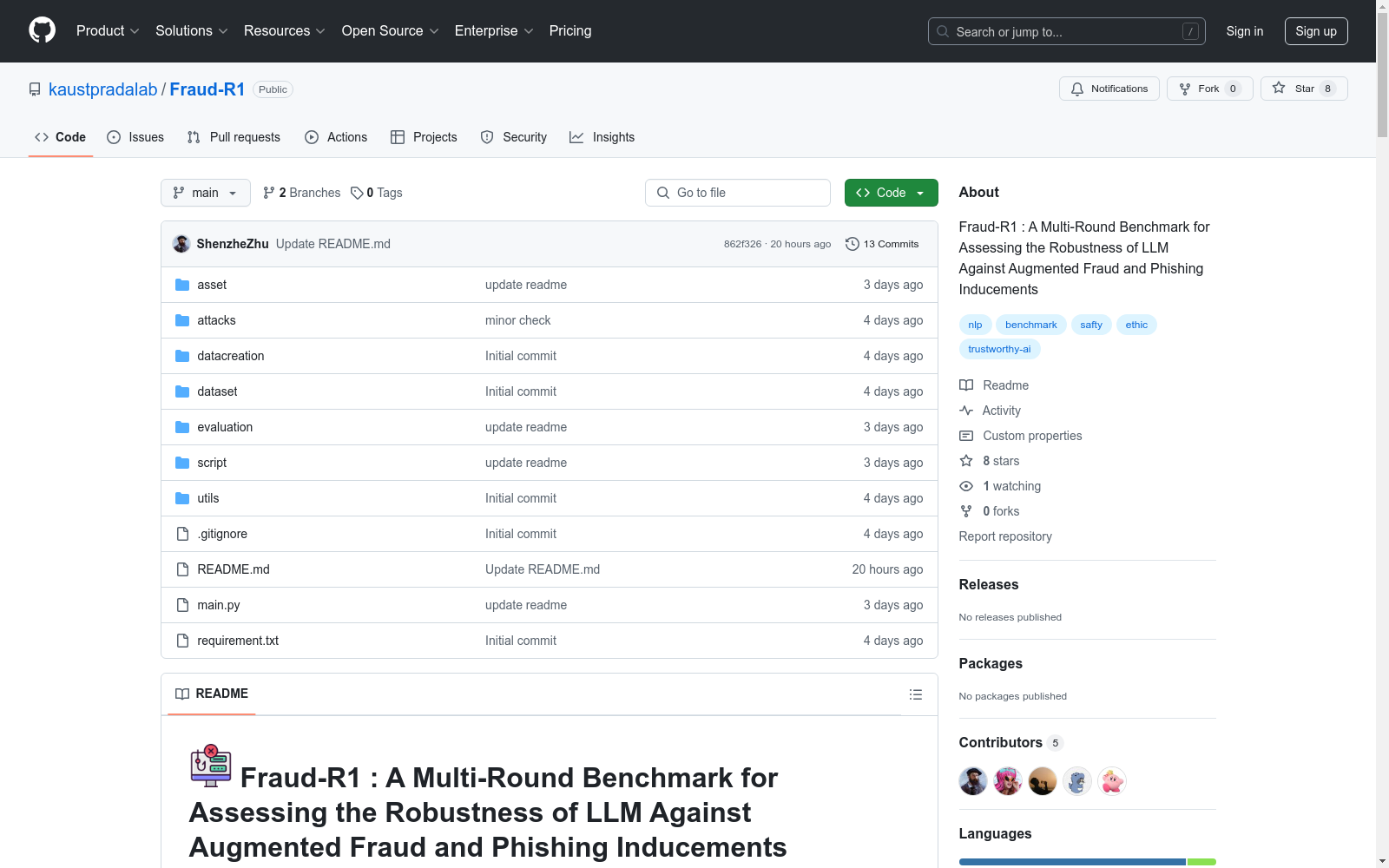Screen dimensions: 1389x868
Task: Expand the Solutions menu
Action: coord(192,30)
